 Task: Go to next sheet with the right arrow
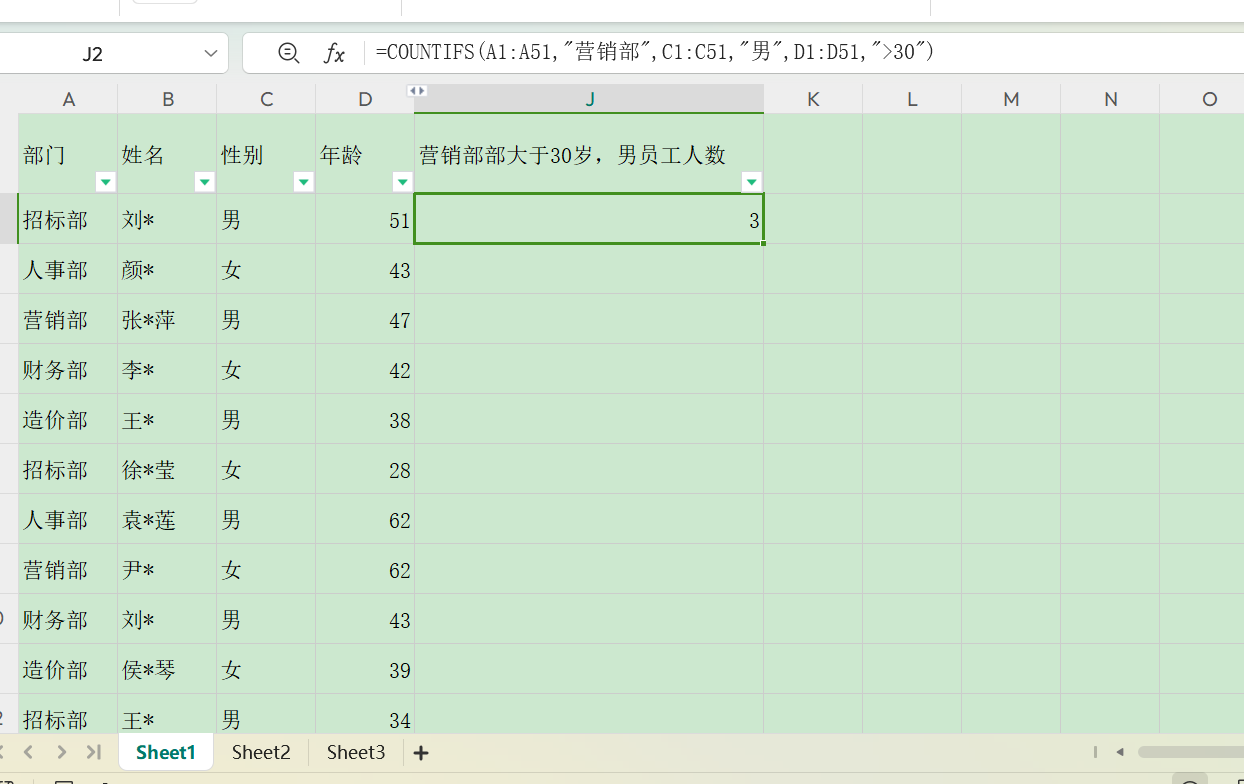(62, 752)
